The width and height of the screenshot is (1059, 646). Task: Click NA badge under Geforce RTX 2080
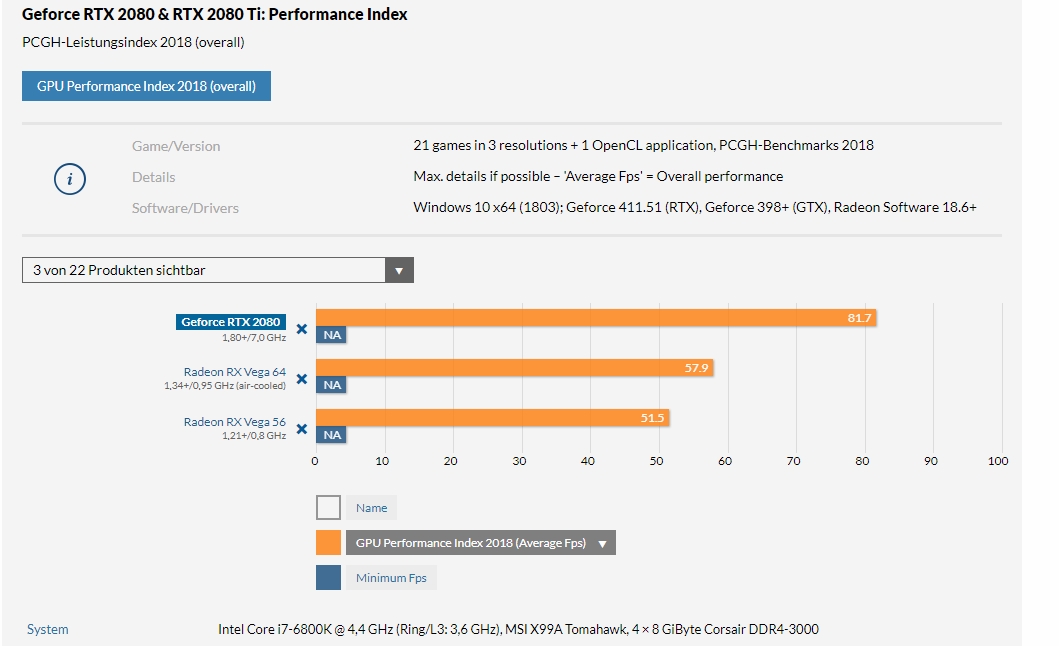tap(332, 335)
